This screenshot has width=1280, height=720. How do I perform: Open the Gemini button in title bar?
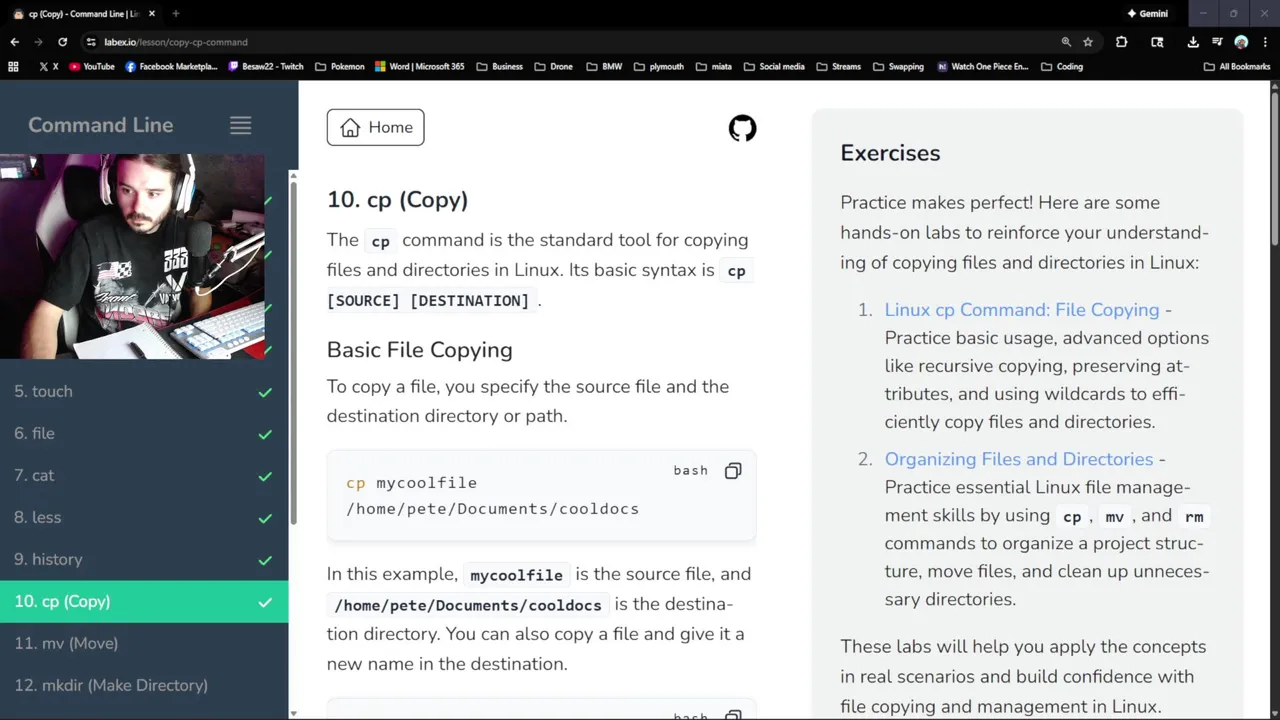pyautogui.click(x=1147, y=14)
